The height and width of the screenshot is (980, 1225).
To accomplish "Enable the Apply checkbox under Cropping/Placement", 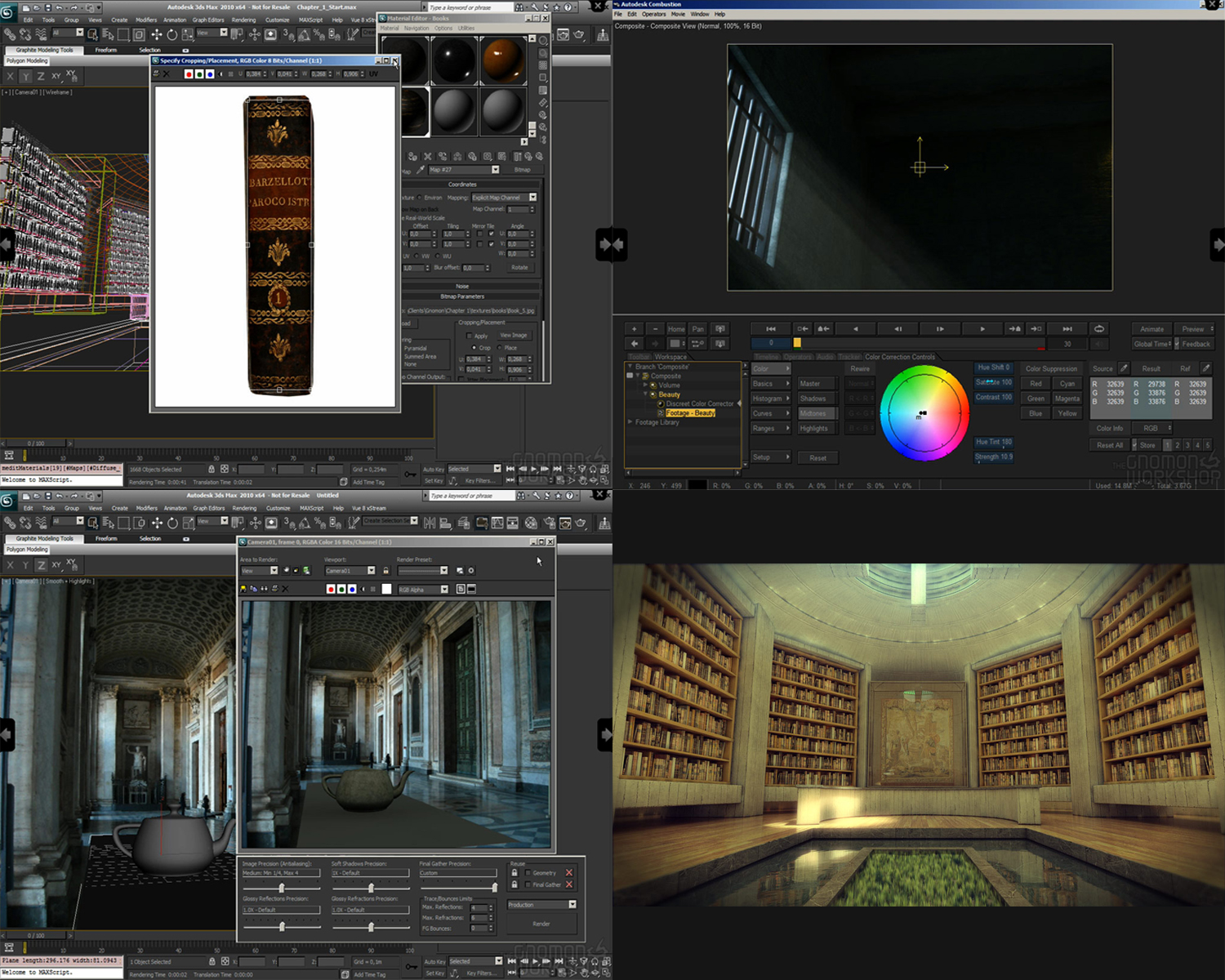I will [469, 336].
